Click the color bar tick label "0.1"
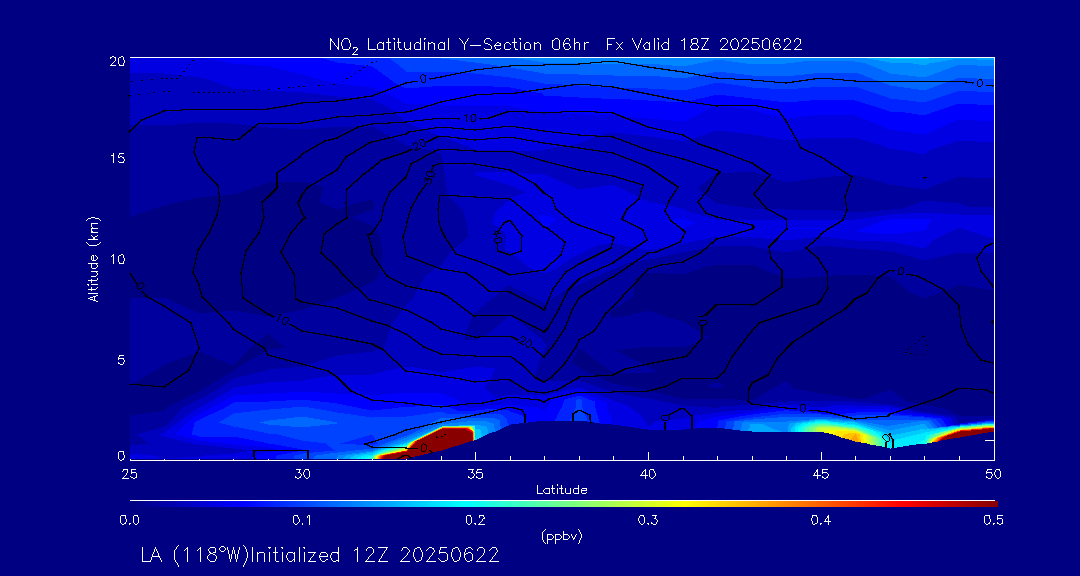1080x576 pixels. click(303, 521)
